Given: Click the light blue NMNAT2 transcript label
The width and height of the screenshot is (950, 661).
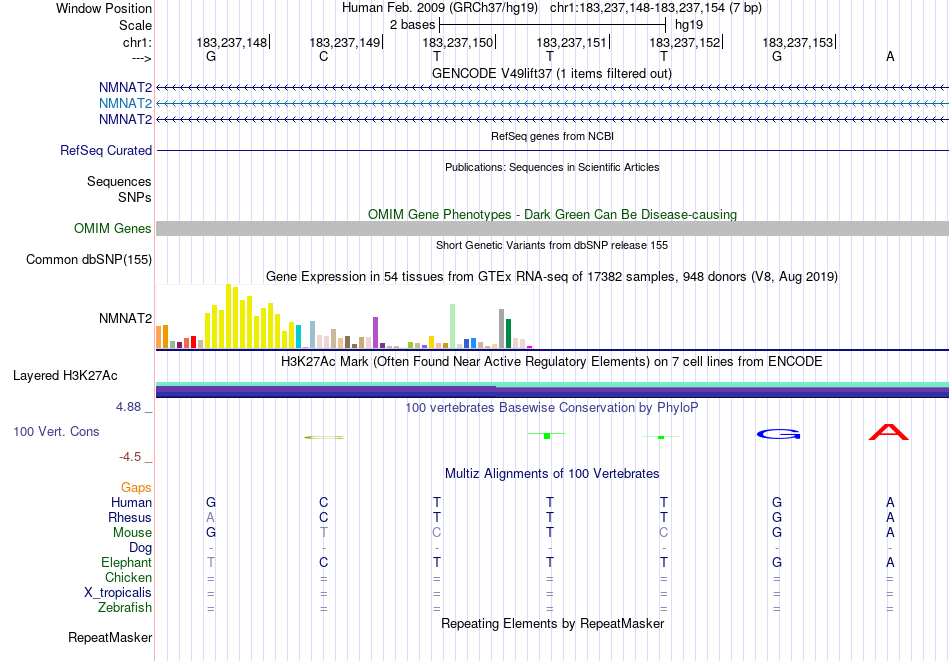Looking at the screenshot, I should pyautogui.click(x=125, y=104).
